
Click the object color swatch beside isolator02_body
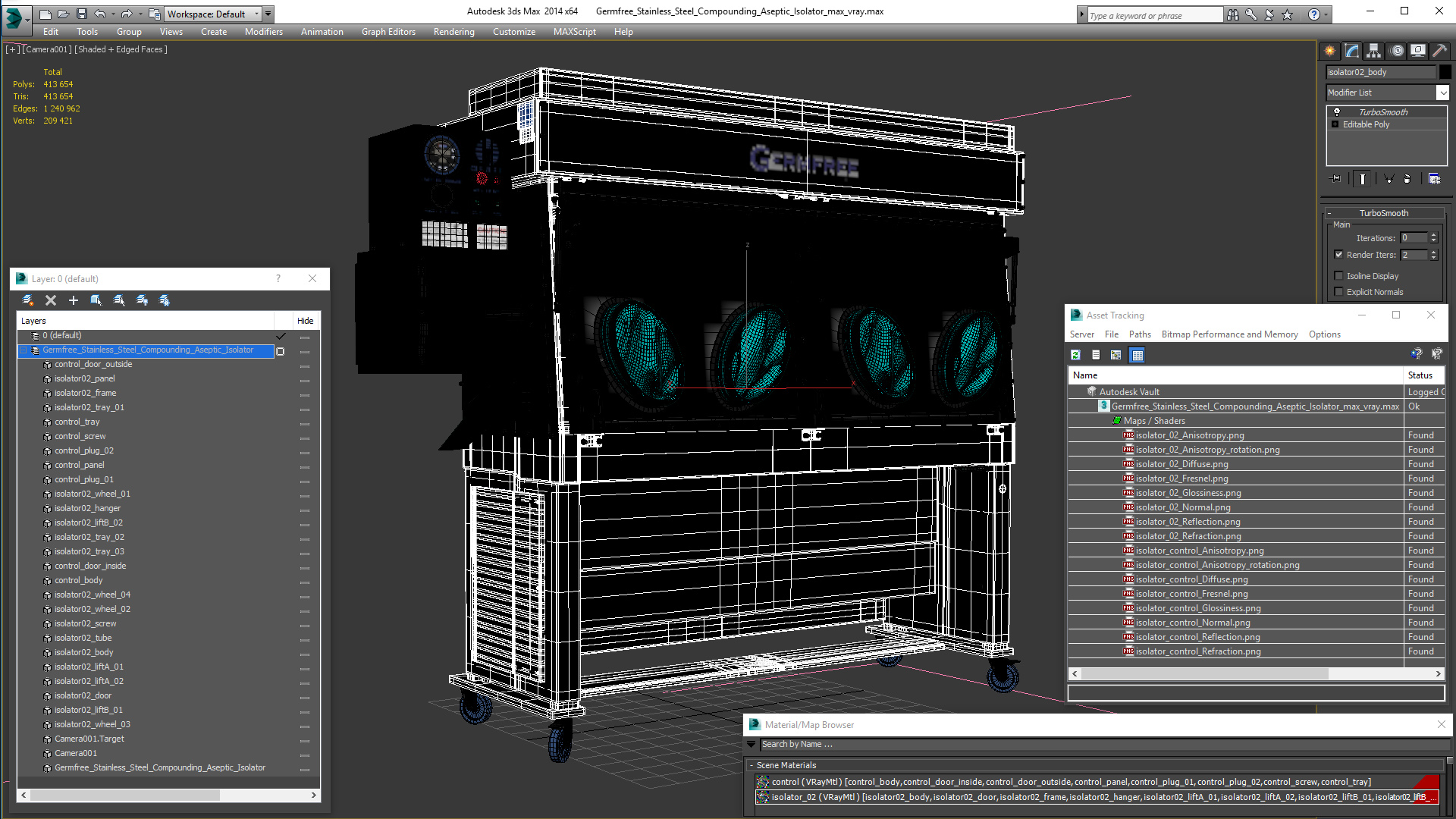(x=1445, y=72)
